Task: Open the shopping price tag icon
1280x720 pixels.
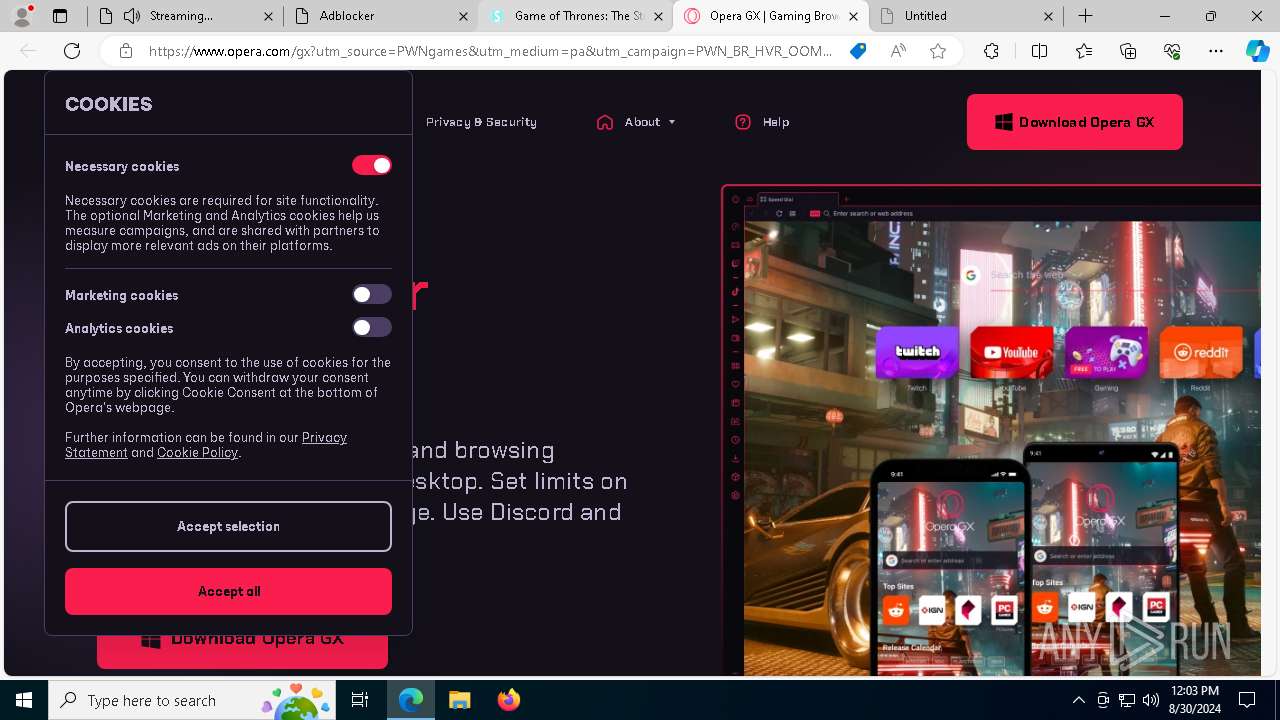Action: pos(858,51)
